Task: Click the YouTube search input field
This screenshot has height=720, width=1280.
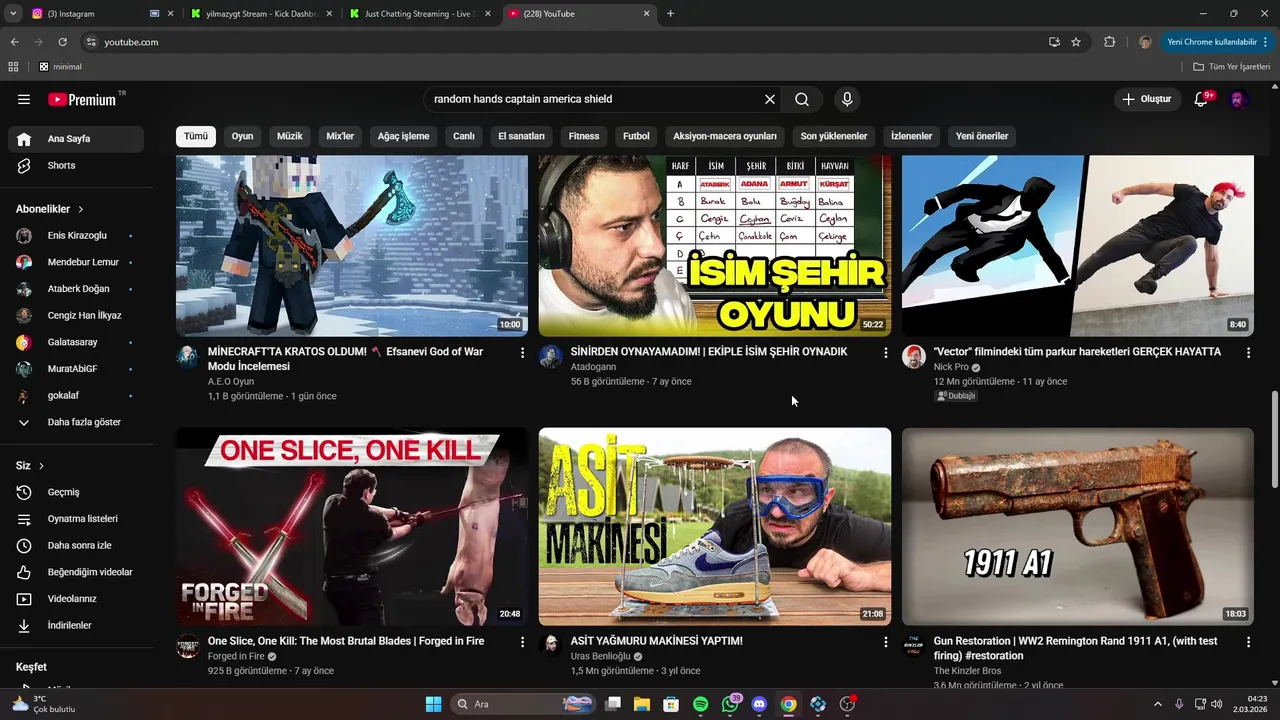Action: [x=594, y=99]
